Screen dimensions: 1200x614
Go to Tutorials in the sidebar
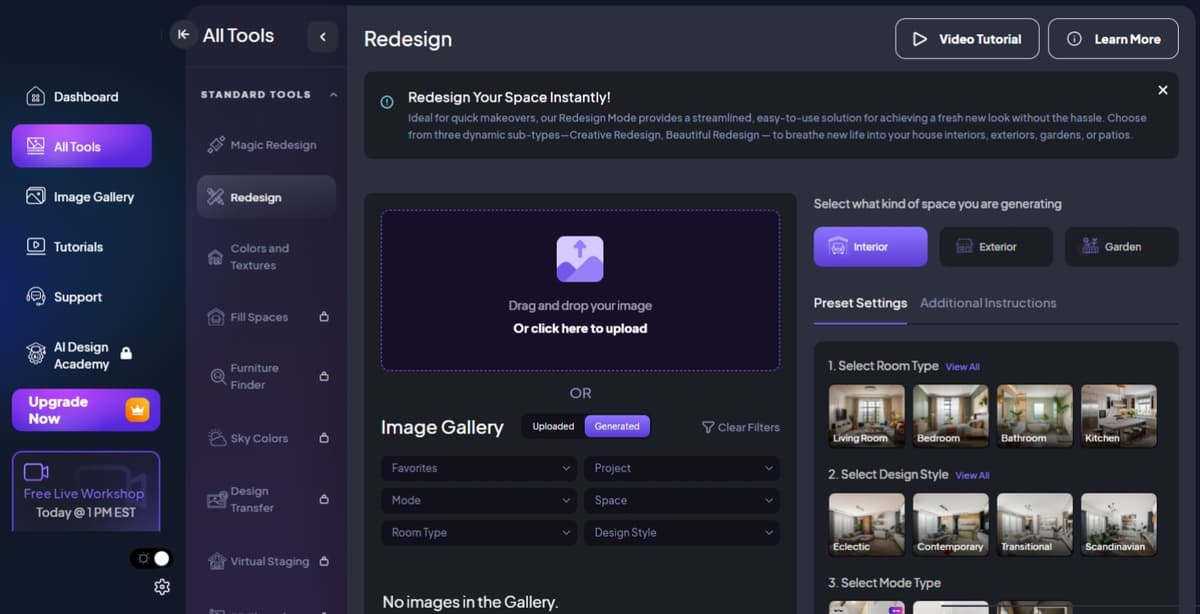(x=82, y=247)
